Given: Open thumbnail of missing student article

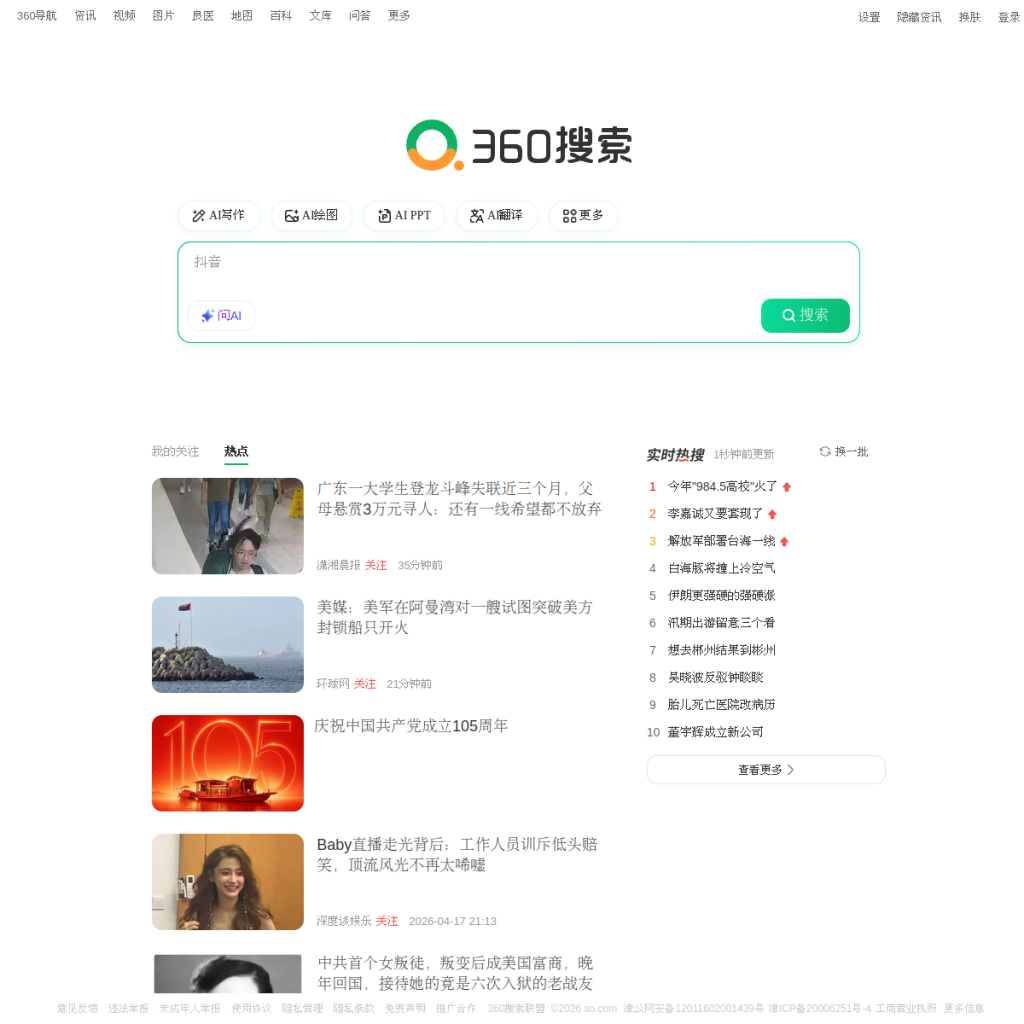Looking at the screenshot, I should (x=228, y=526).
